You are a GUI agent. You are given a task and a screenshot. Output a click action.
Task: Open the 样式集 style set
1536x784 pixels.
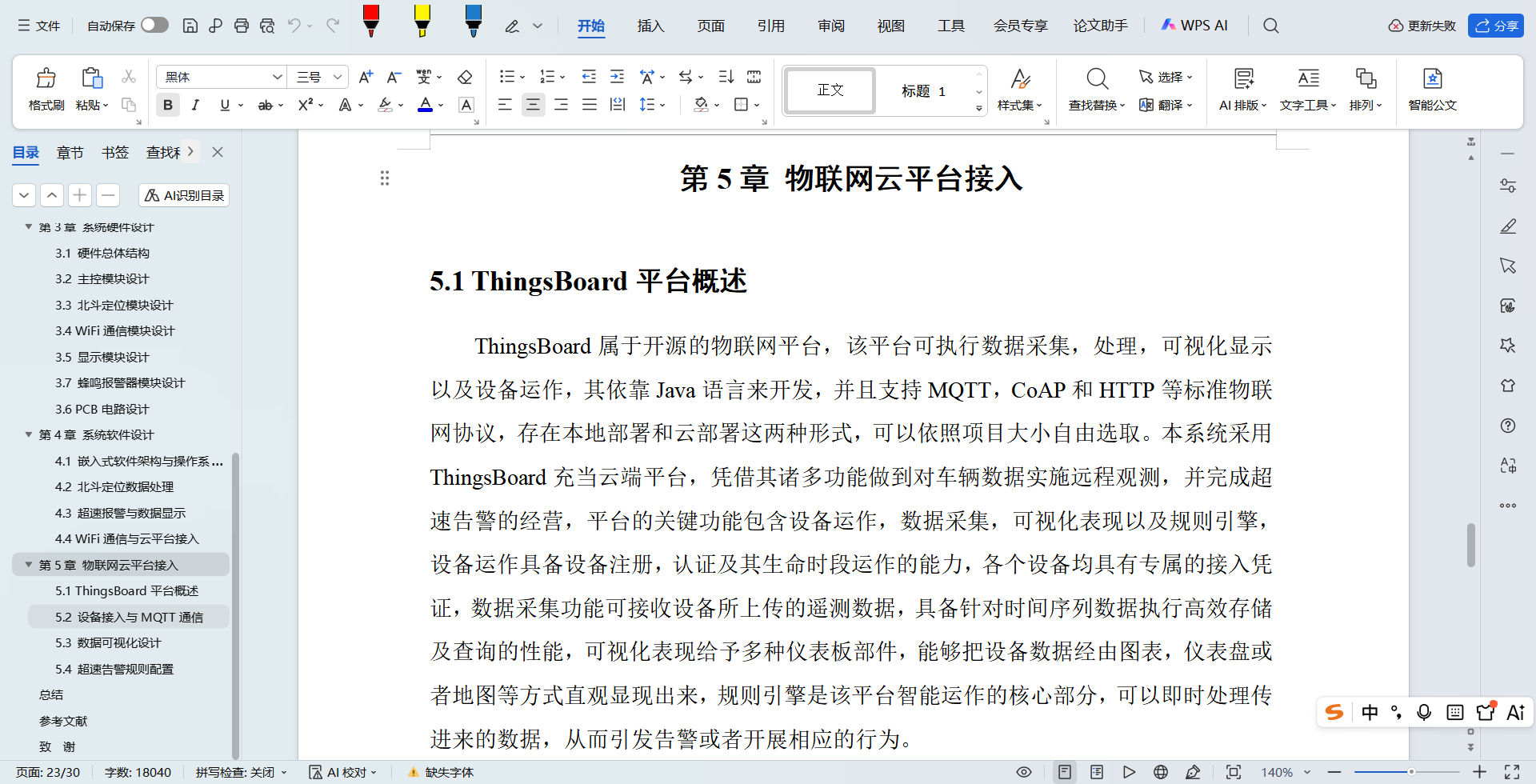point(1020,89)
